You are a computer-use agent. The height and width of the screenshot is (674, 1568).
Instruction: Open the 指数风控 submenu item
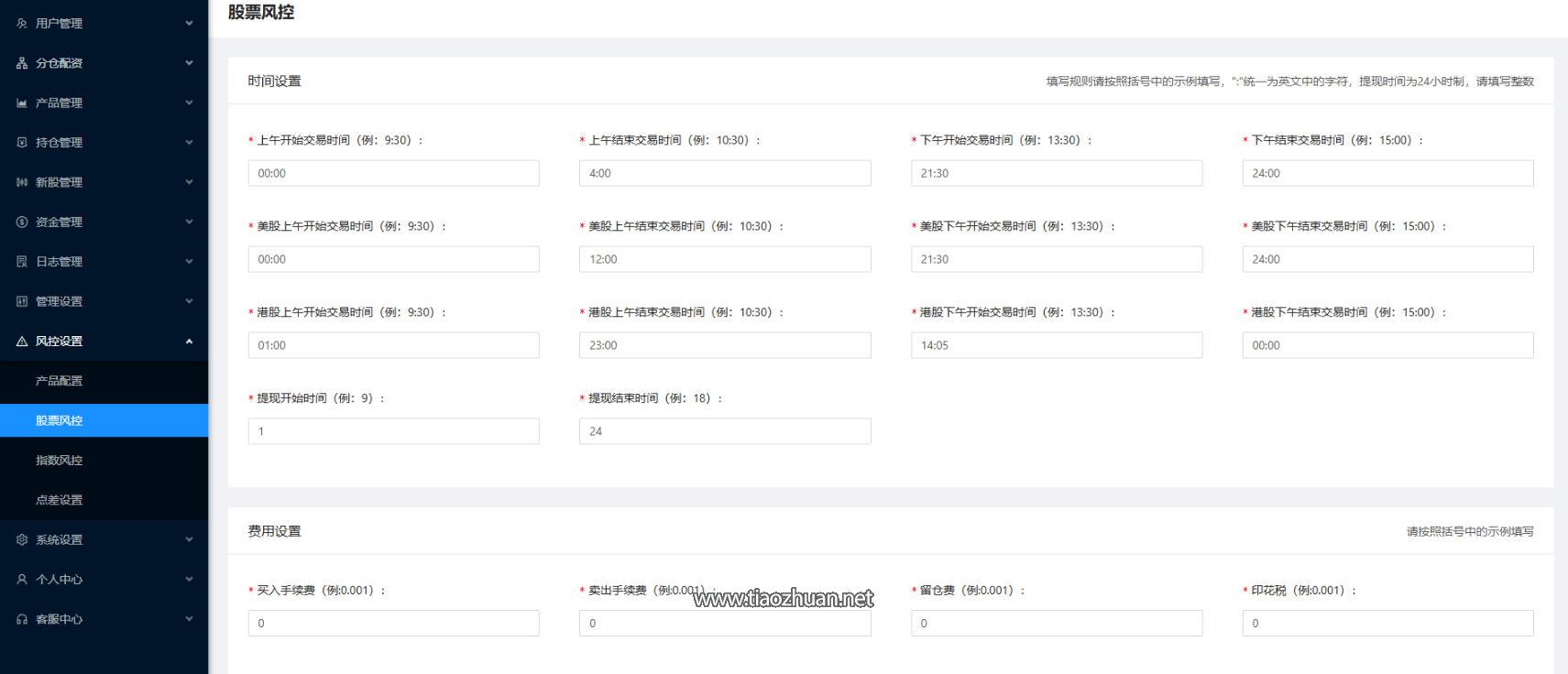pyautogui.click(x=59, y=460)
